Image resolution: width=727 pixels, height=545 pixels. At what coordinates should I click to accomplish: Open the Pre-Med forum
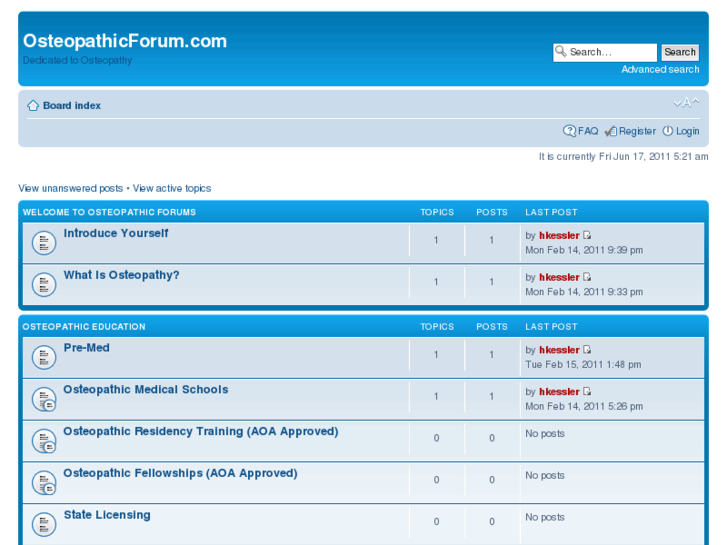87,348
